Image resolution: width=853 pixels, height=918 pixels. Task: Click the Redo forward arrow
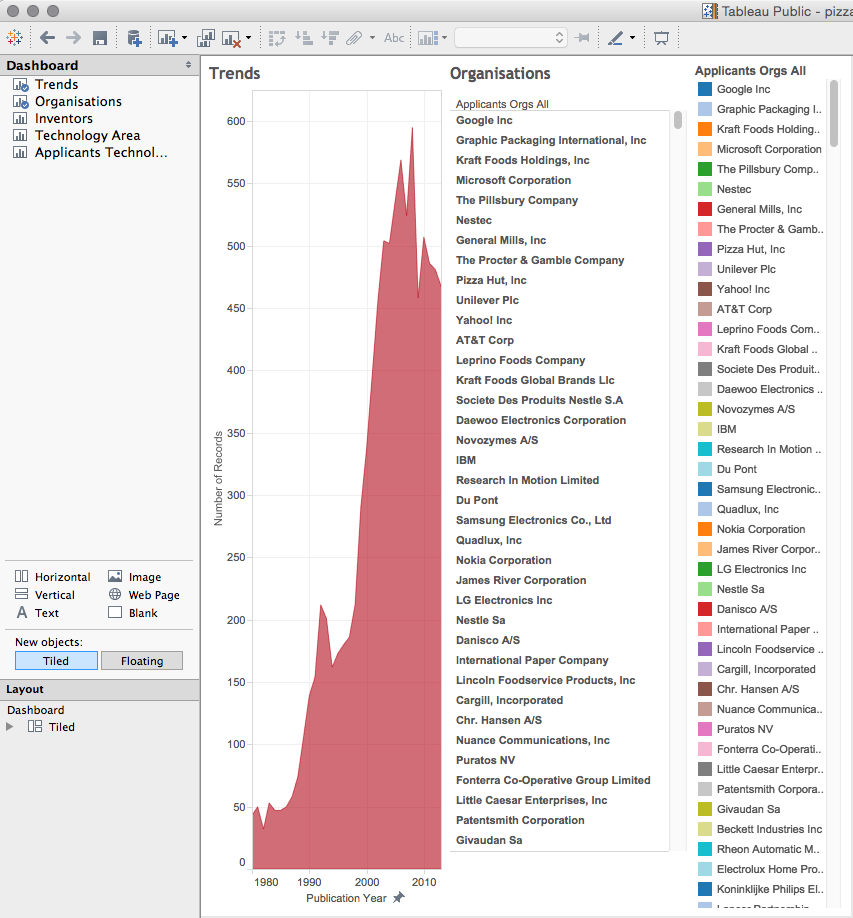click(x=73, y=38)
